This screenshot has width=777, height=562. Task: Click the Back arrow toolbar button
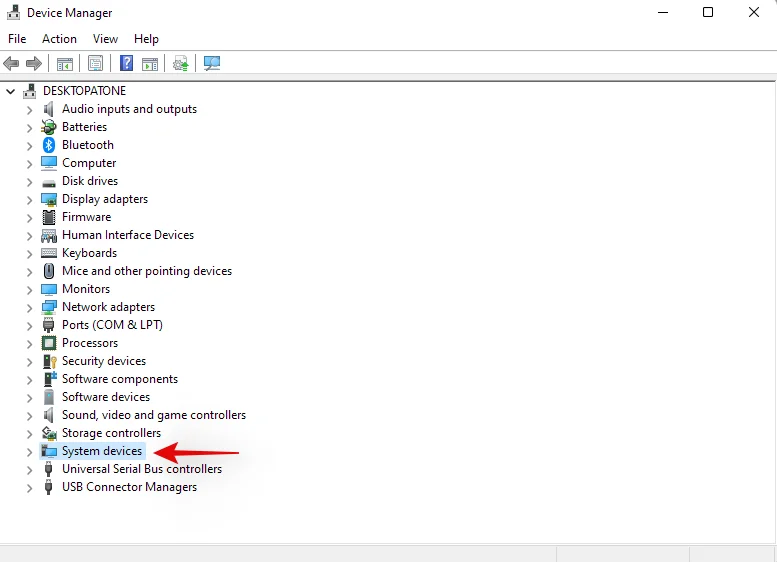point(11,63)
